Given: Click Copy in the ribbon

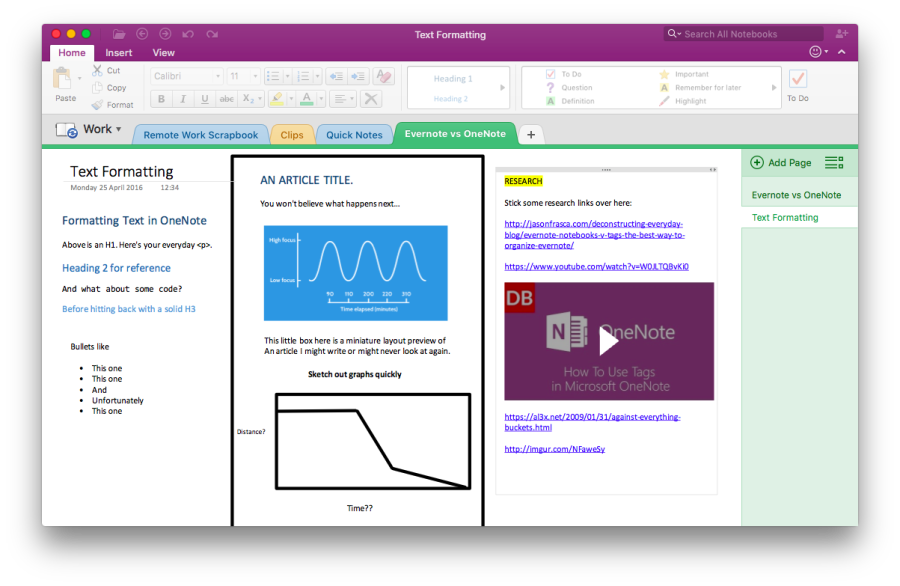Looking at the screenshot, I should tap(109, 88).
